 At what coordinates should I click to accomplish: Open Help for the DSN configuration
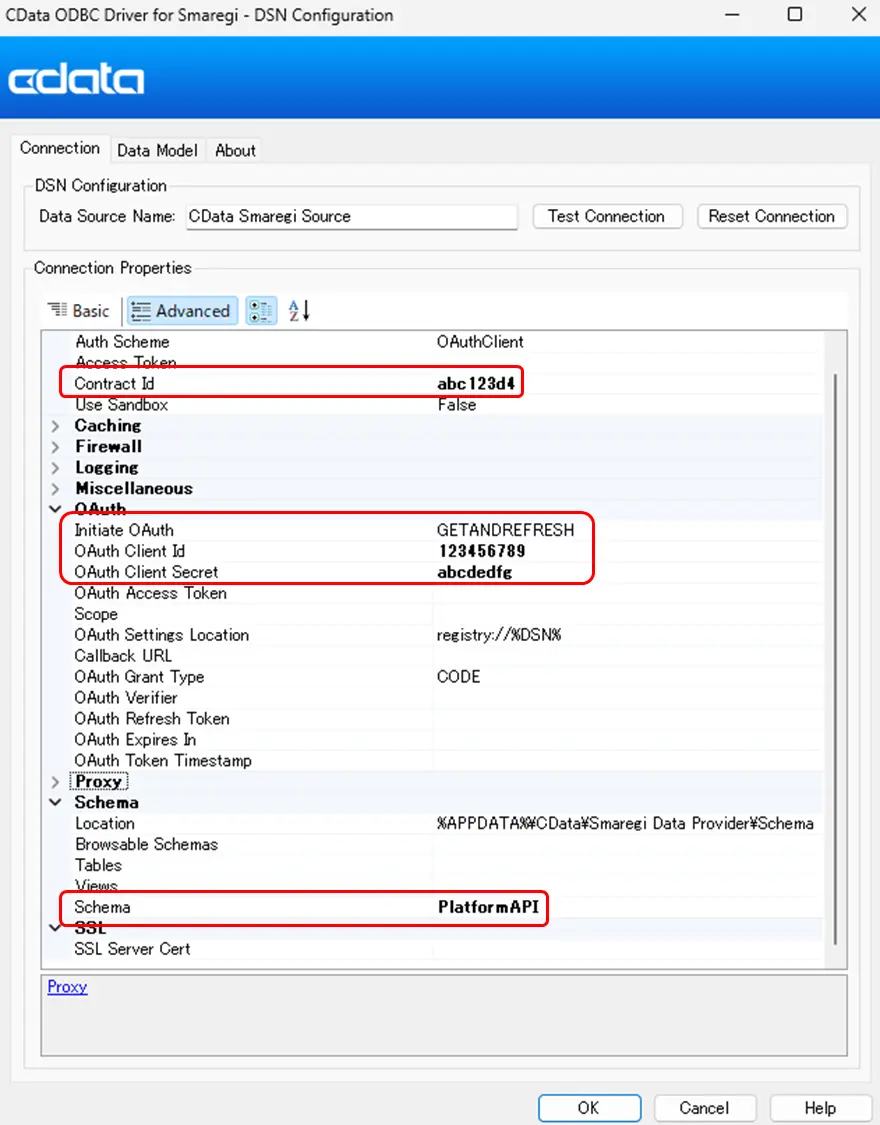(820, 1108)
